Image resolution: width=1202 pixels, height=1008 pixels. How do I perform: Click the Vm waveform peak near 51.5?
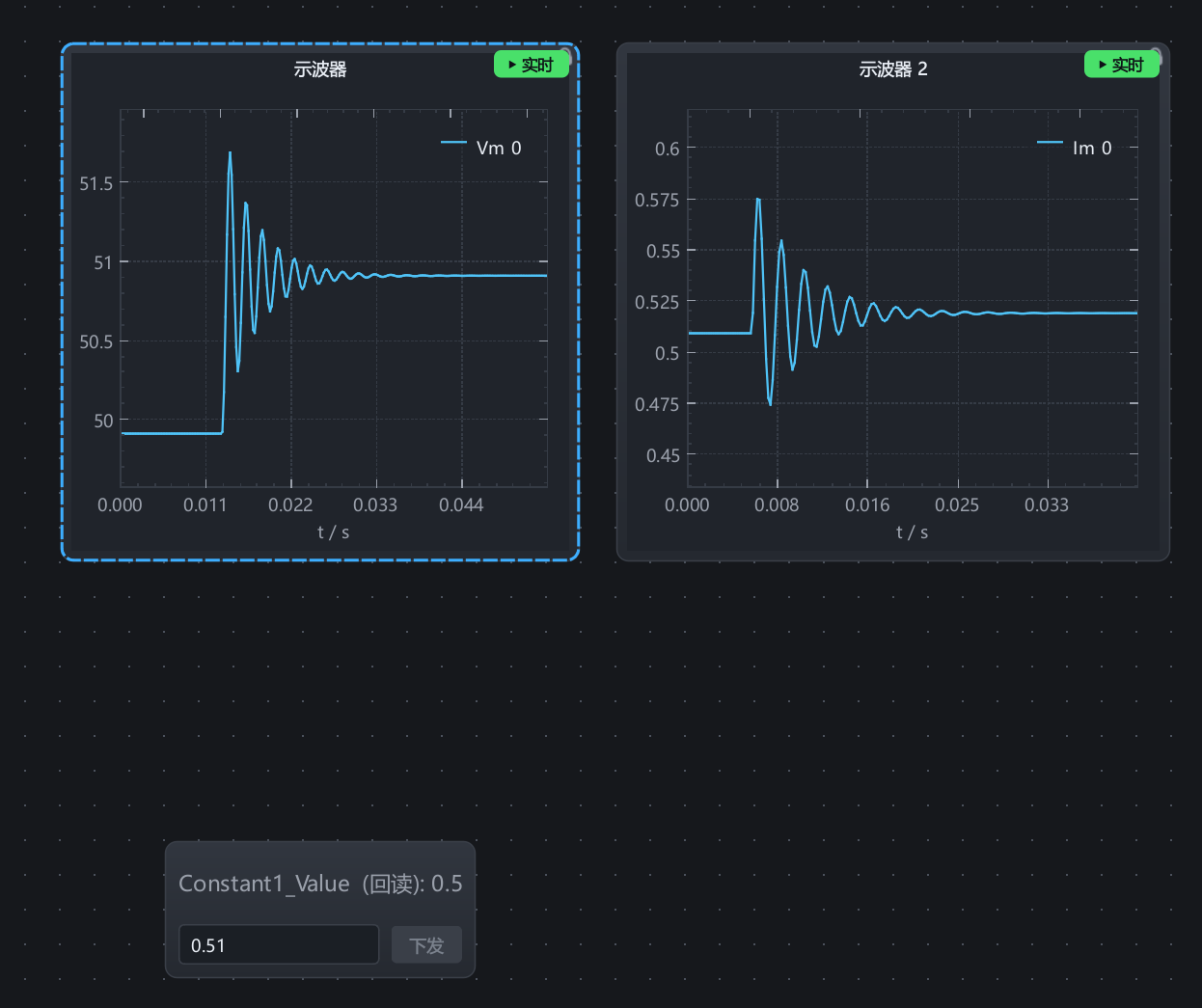click(230, 153)
